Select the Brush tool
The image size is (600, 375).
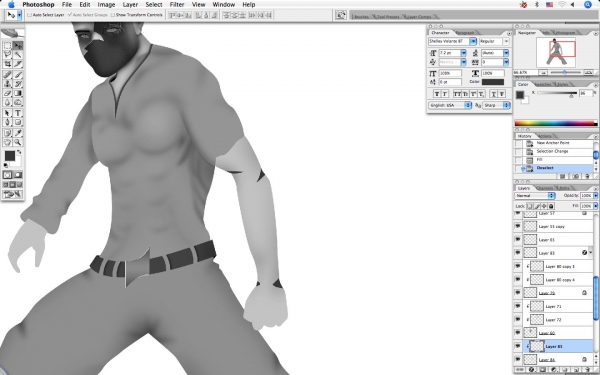[x=18, y=75]
